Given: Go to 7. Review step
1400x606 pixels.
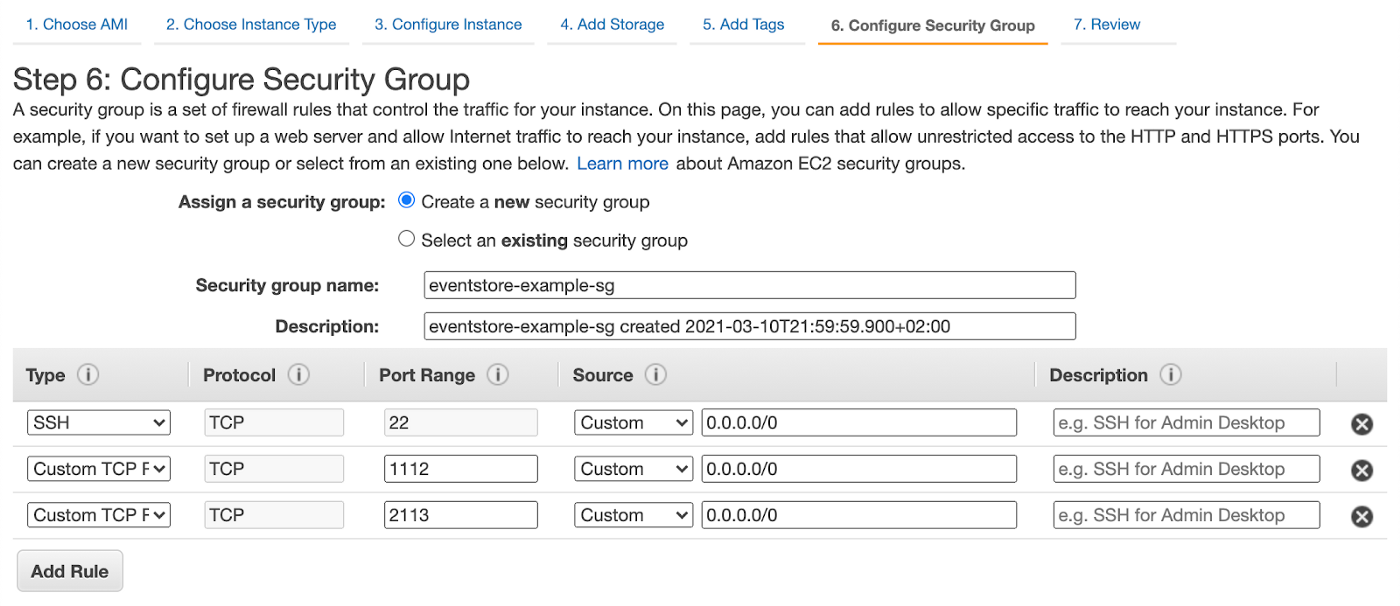Looking at the screenshot, I should point(1107,25).
